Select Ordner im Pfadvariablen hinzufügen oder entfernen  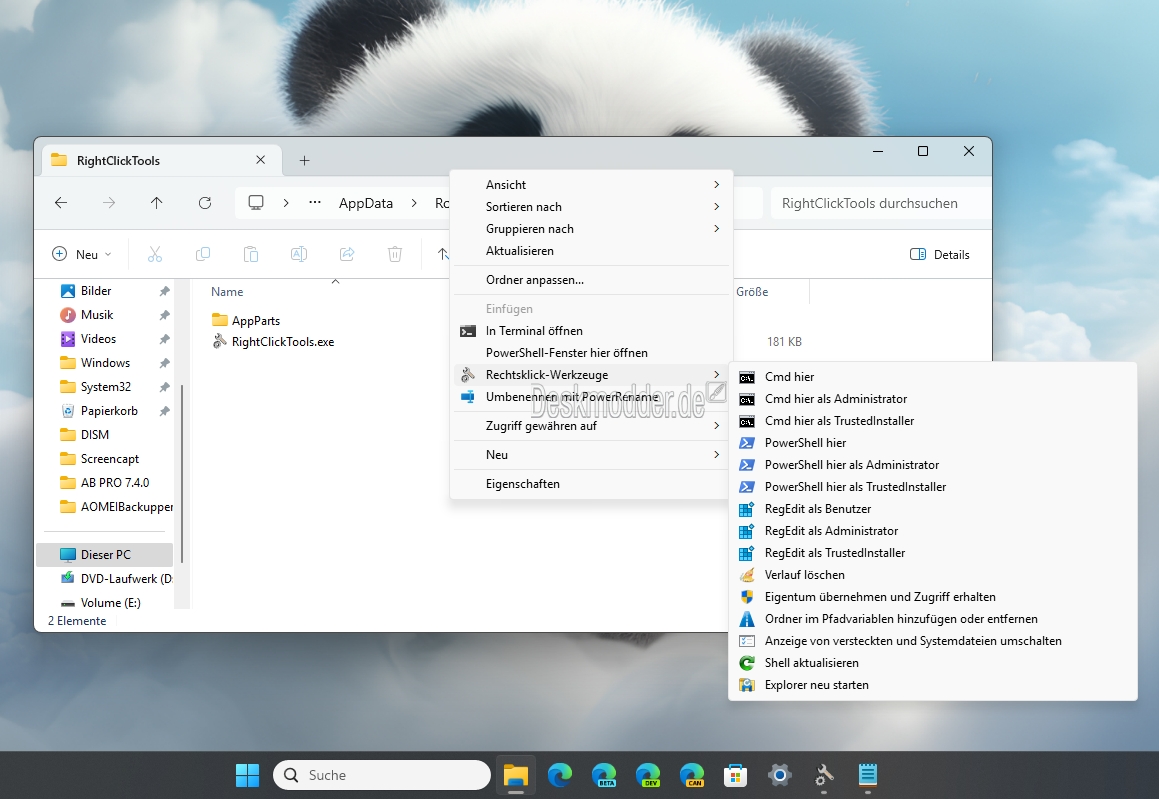tap(933, 619)
